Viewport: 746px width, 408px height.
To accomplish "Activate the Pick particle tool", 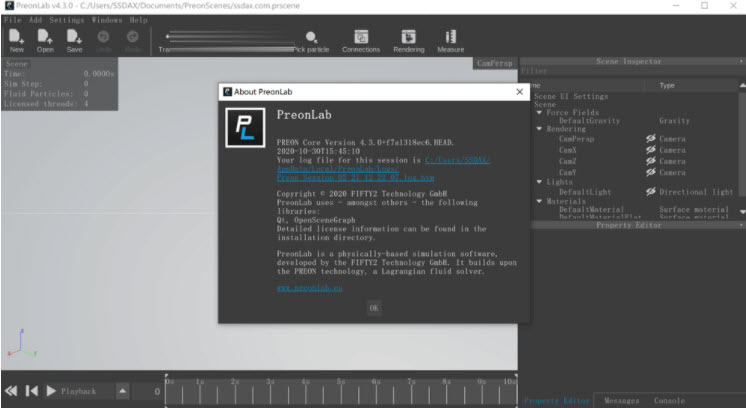I will coord(311,41).
